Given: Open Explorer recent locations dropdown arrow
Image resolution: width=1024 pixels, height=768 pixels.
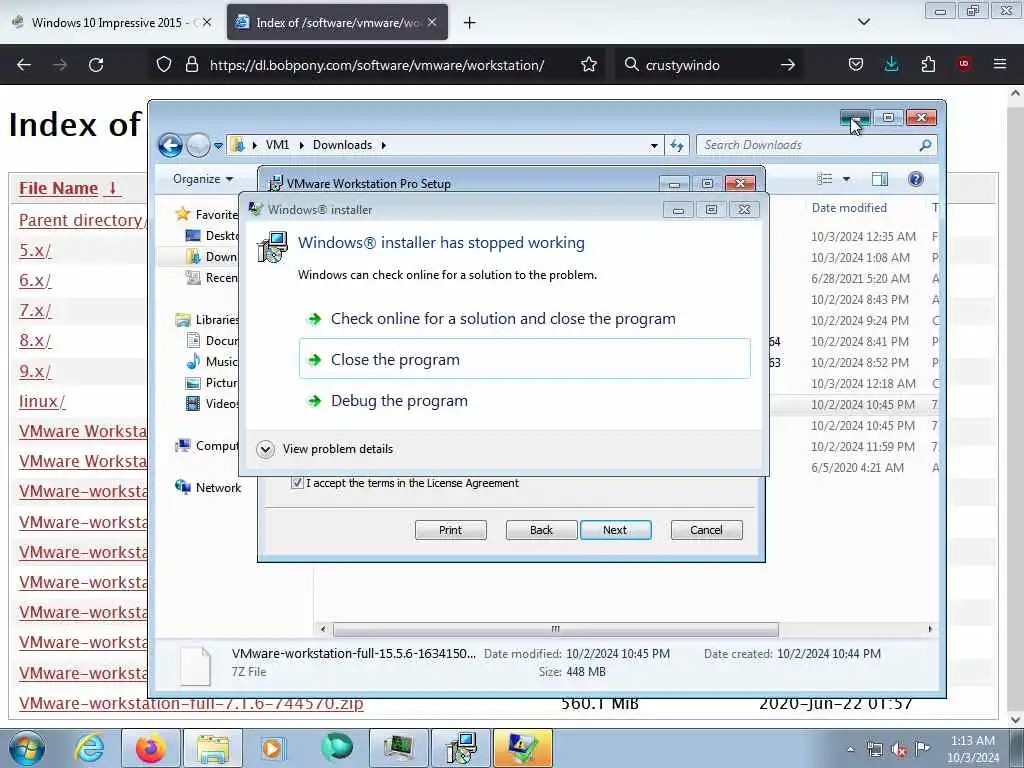Looking at the screenshot, I should click(x=218, y=146).
